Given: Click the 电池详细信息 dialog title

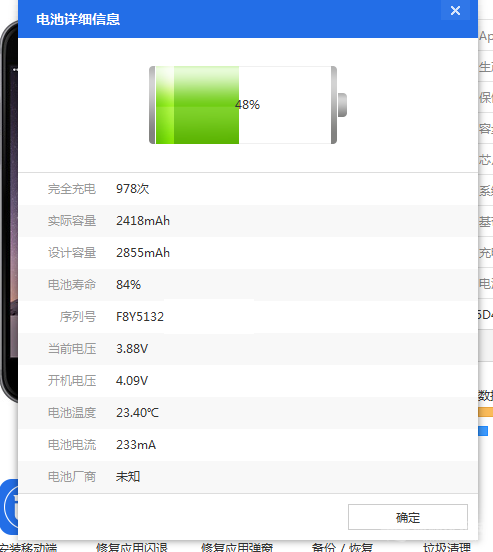Looking at the screenshot, I should click(x=78, y=19).
